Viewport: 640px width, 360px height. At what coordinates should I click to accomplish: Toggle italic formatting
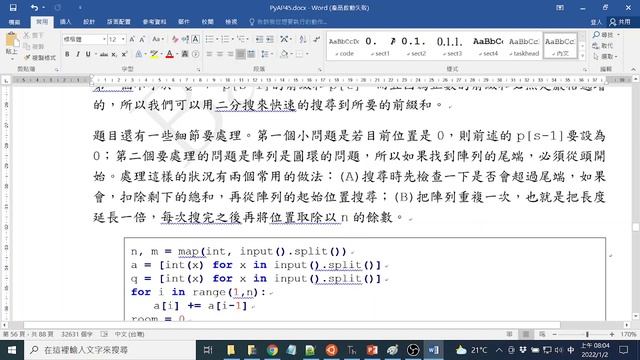tap(78, 54)
